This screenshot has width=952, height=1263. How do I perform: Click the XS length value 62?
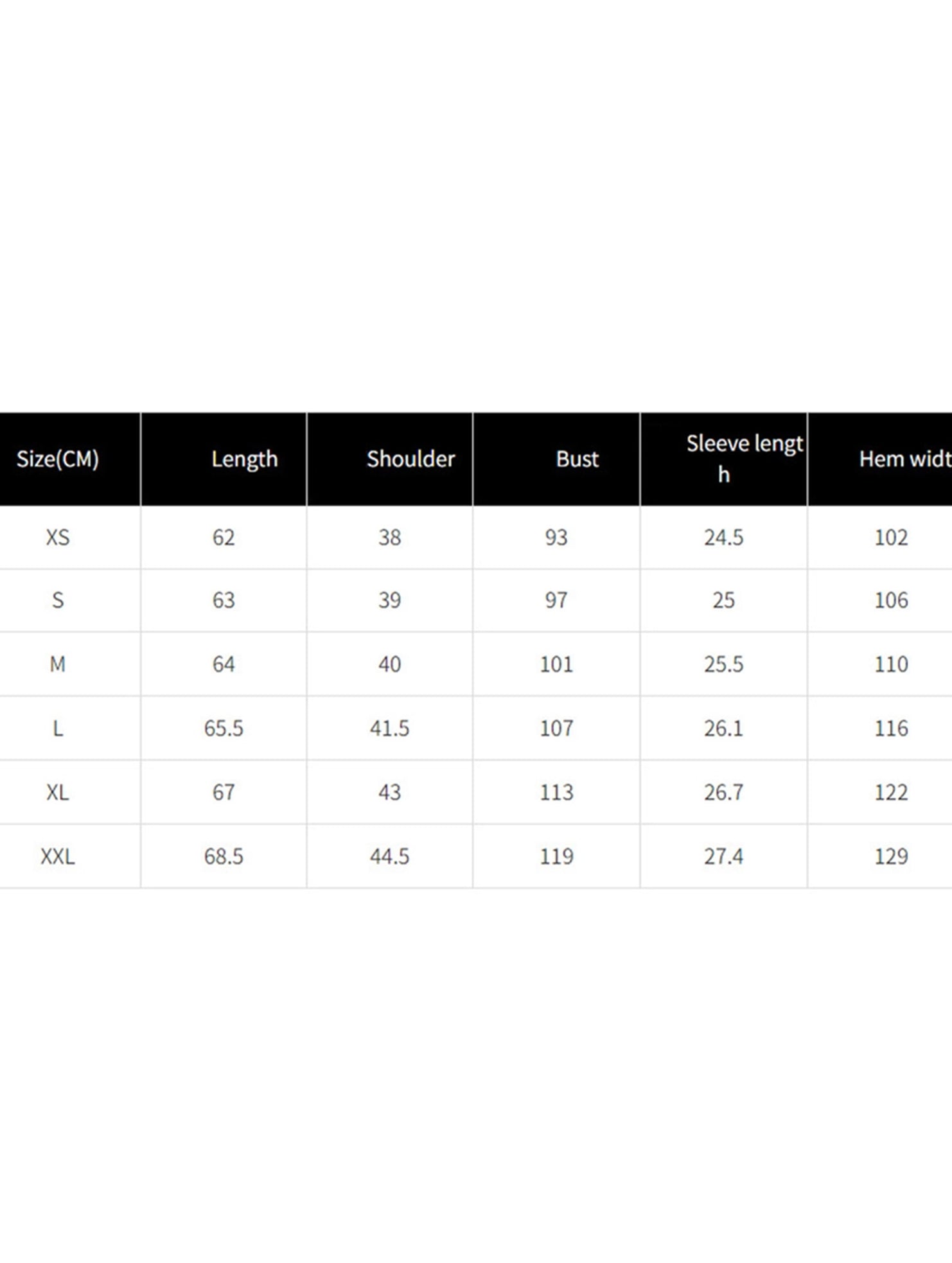click(x=224, y=537)
